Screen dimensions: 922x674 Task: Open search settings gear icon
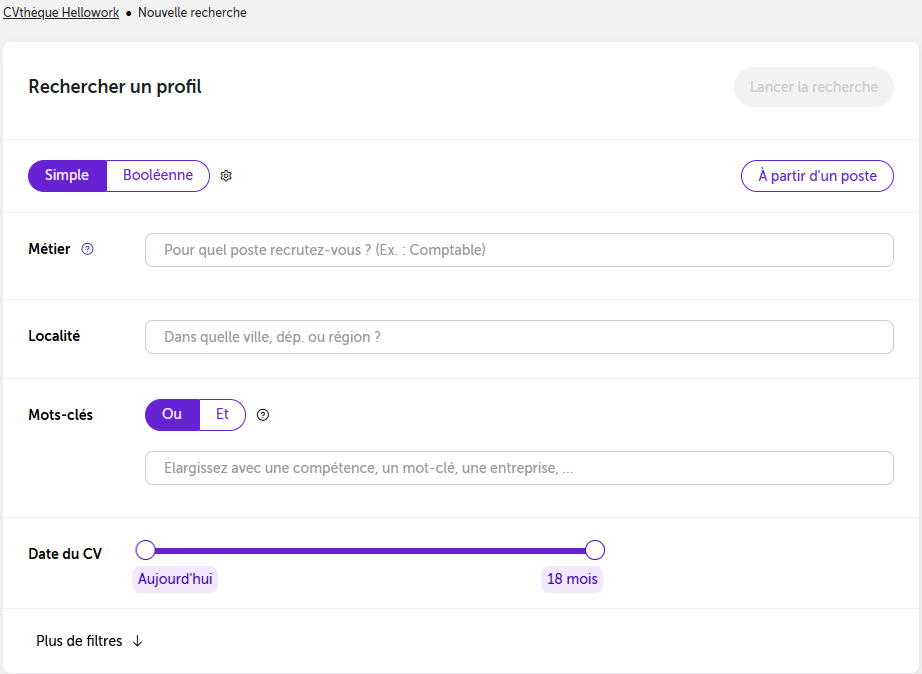[226, 176]
